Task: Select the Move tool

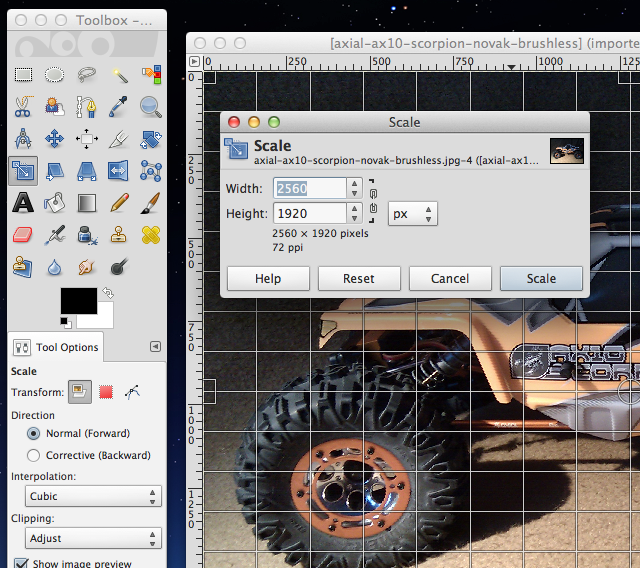Action: click(55, 139)
